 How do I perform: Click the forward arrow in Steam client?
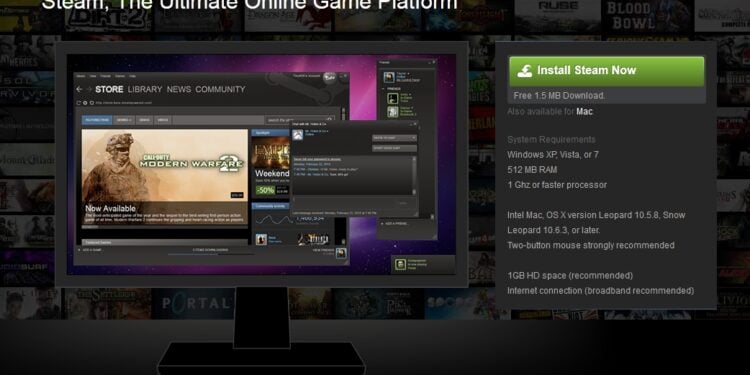[x=88, y=89]
